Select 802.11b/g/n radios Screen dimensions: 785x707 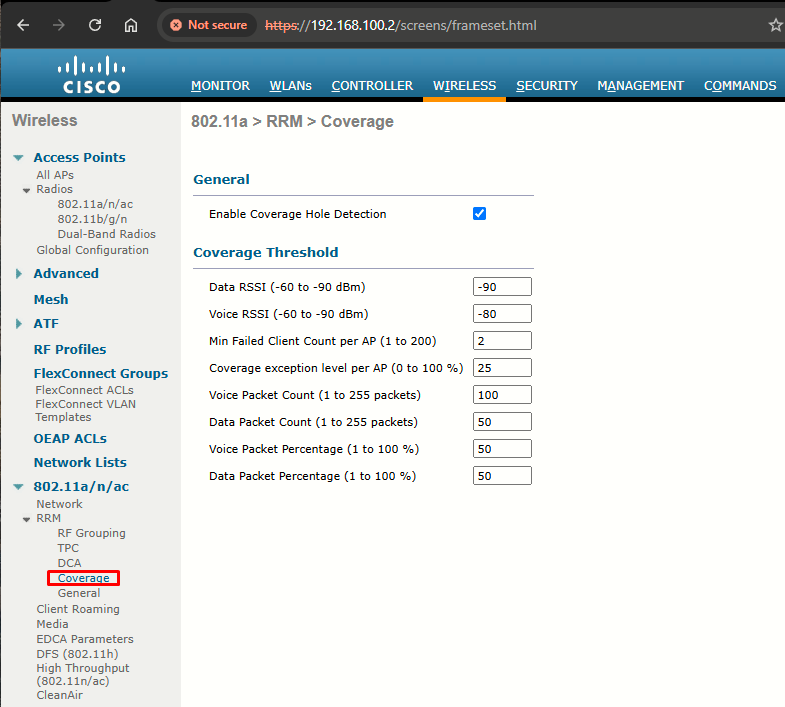click(x=92, y=219)
